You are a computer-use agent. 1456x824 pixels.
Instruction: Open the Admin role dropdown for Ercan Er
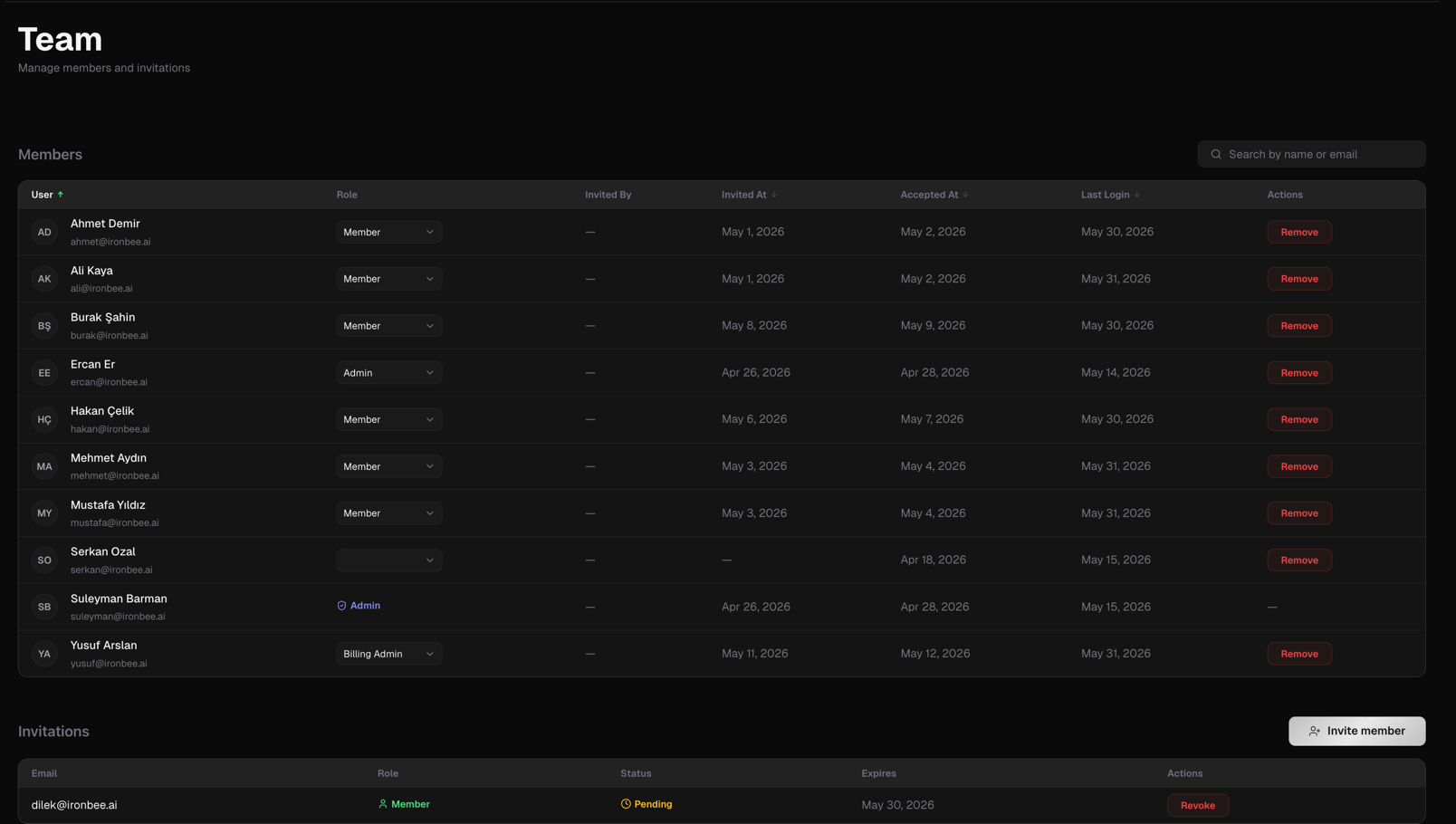pyautogui.click(x=389, y=372)
